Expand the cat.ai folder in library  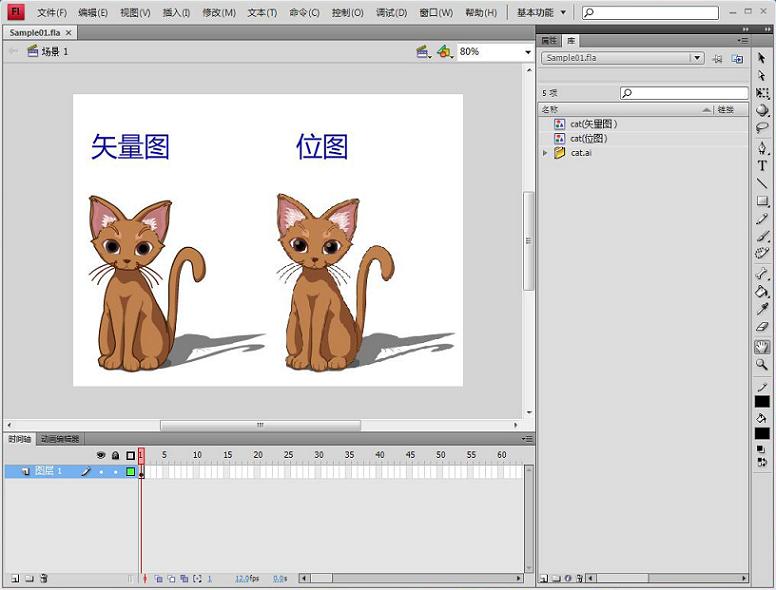(x=545, y=153)
